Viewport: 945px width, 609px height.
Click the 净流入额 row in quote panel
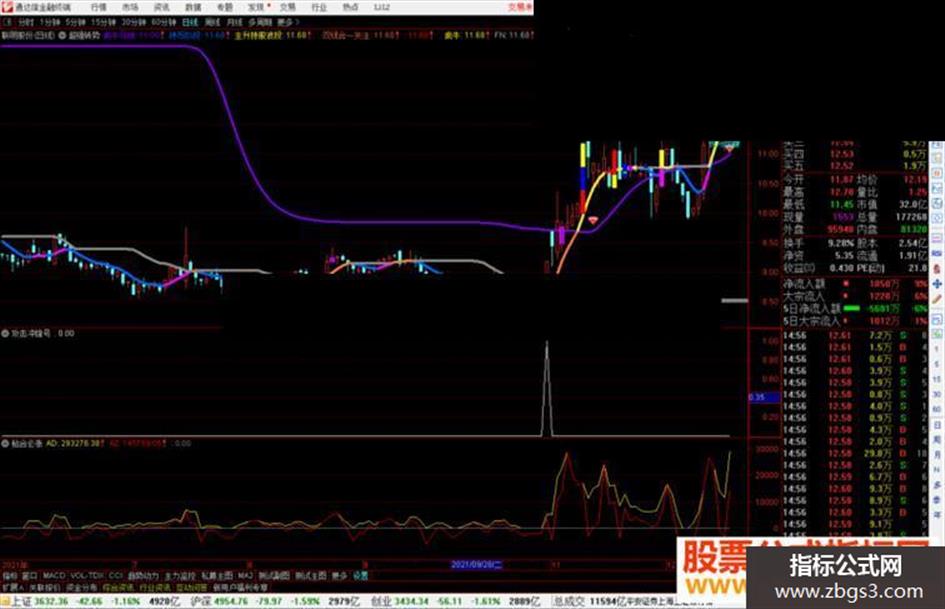[855, 283]
